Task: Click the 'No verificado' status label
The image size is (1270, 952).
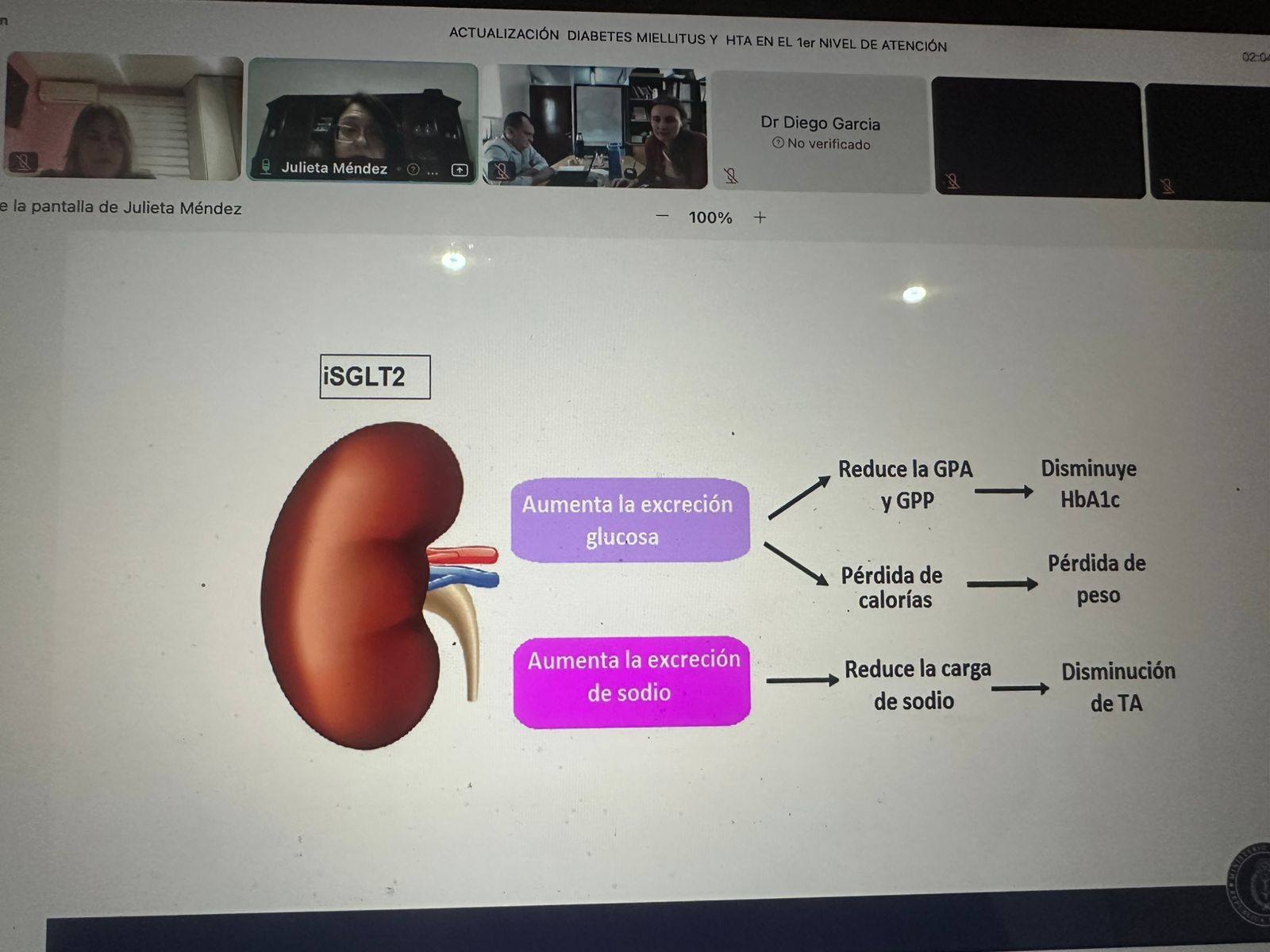Action: (828, 144)
